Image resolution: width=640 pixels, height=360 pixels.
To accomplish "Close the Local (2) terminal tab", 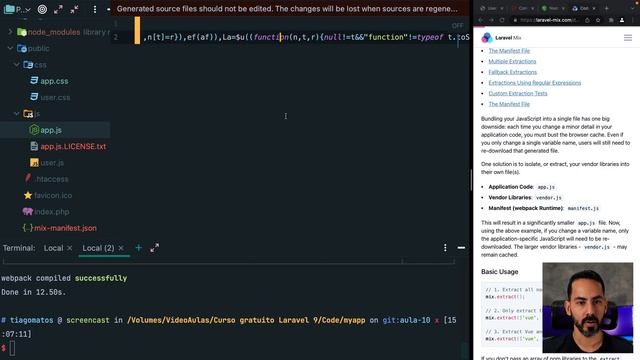I will click(x=121, y=248).
